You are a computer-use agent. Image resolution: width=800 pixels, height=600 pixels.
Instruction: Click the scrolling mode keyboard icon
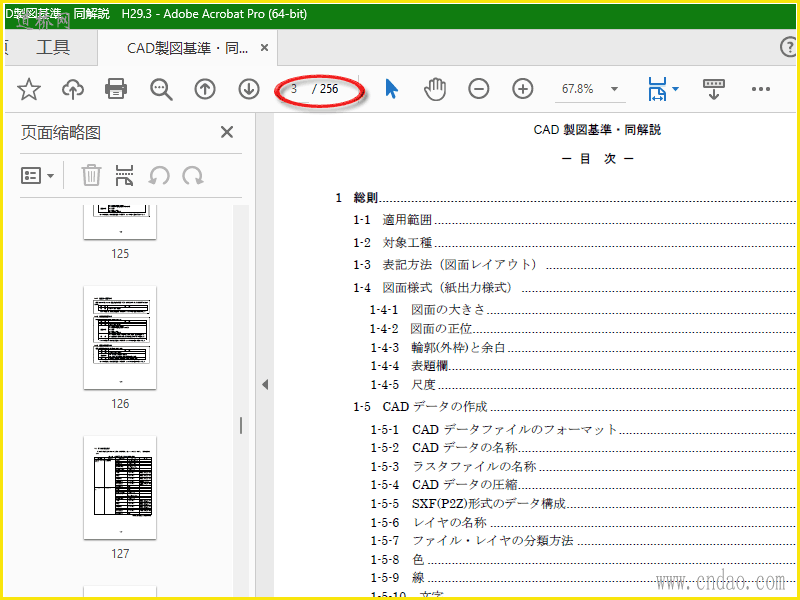point(714,89)
